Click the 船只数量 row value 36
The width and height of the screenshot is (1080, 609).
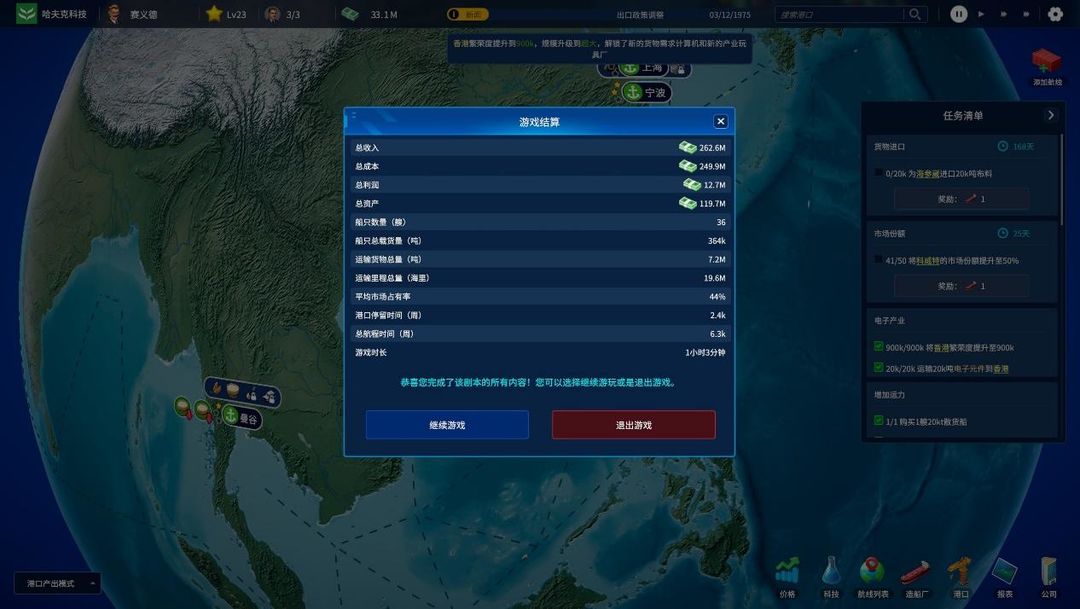[x=720, y=222]
